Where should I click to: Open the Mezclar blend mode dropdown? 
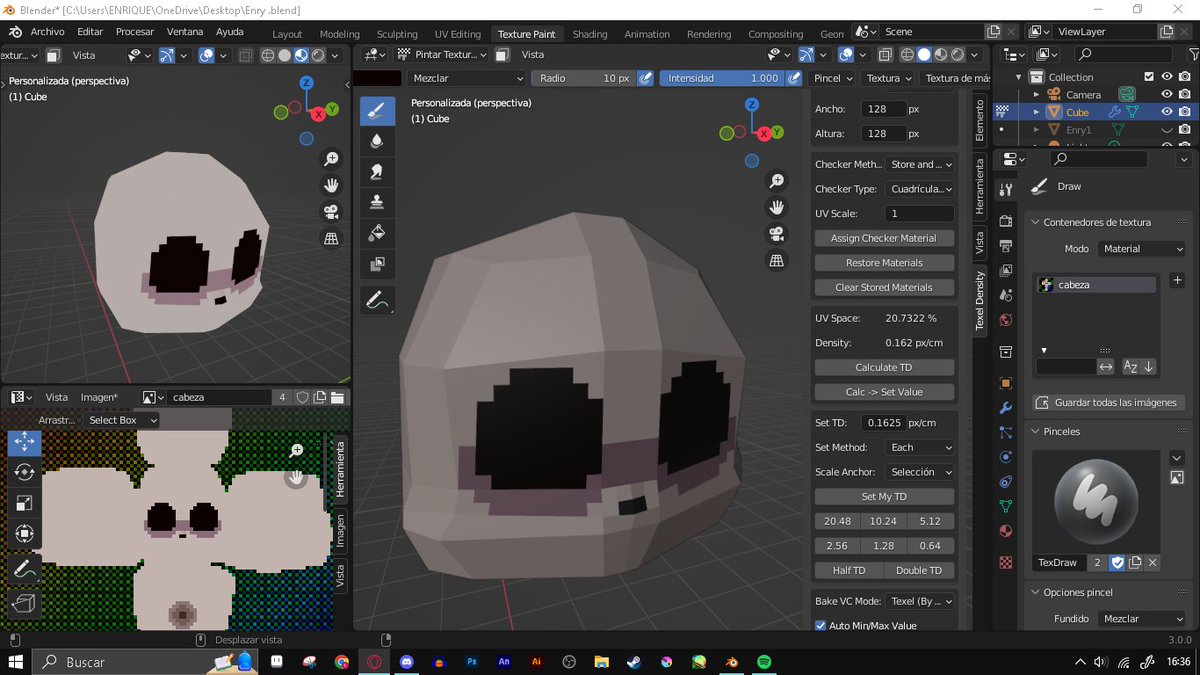click(467, 78)
